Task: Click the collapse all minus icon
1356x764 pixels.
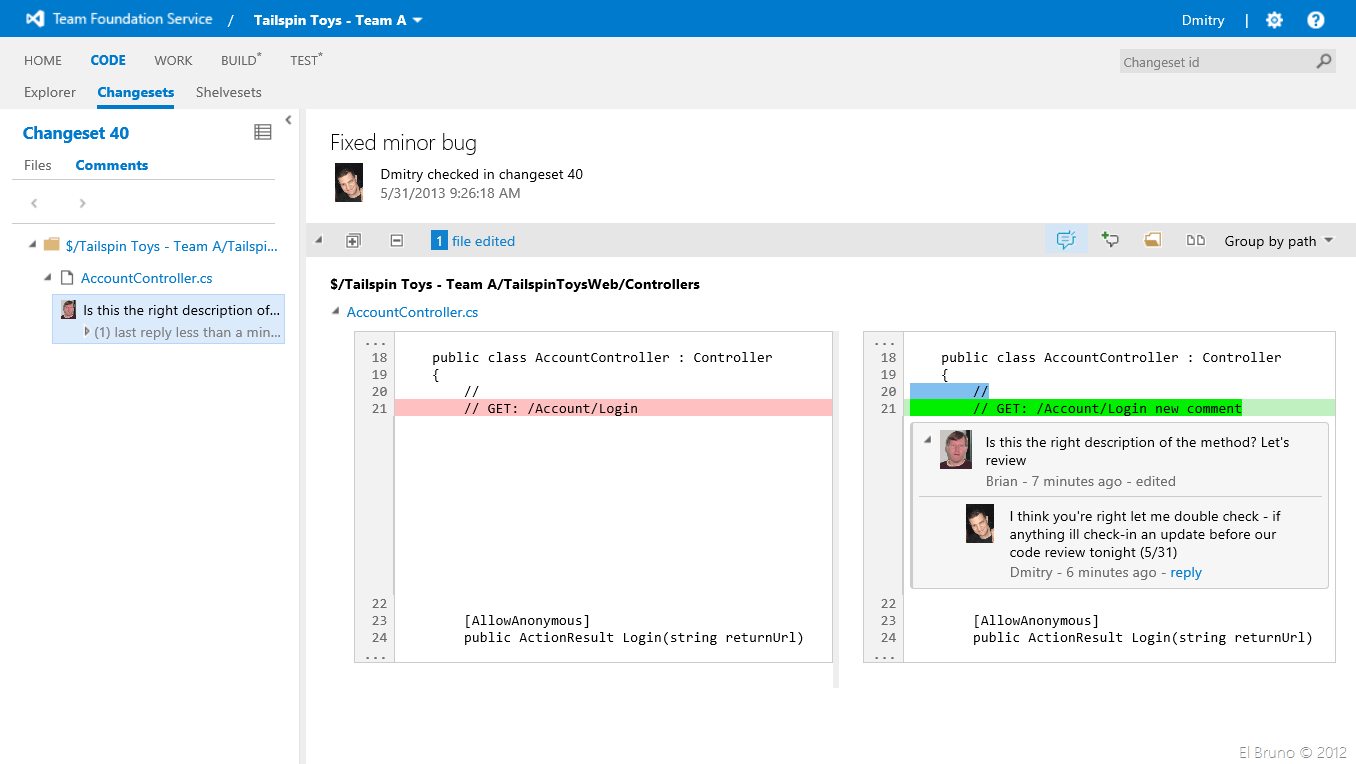Action: [396, 241]
